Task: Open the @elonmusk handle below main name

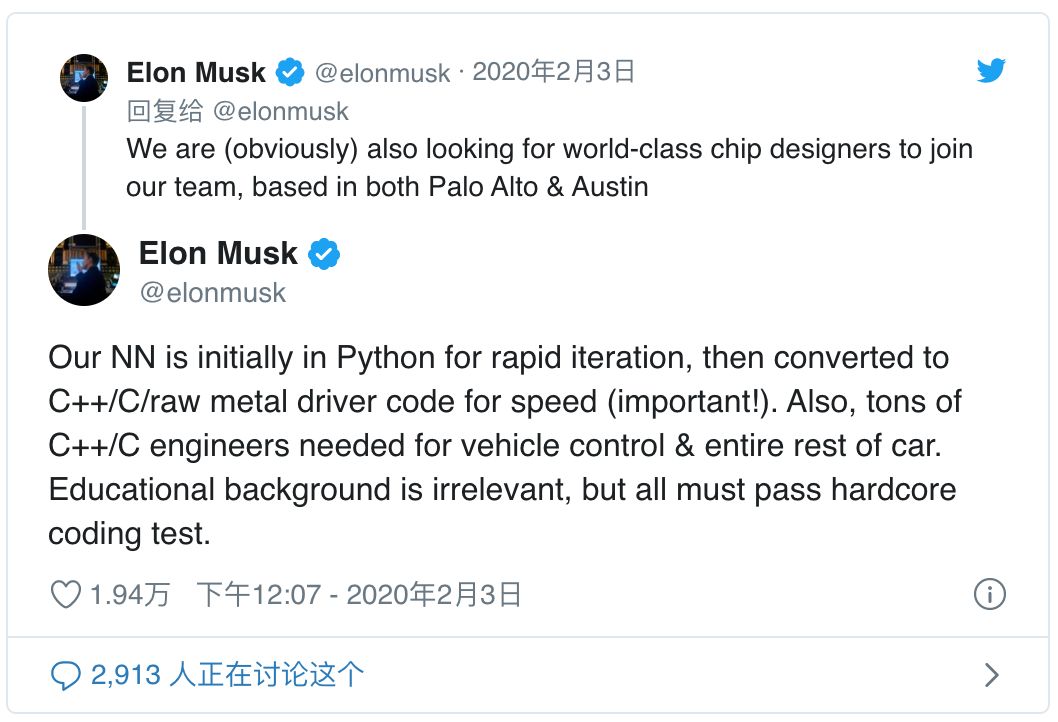Action: coord(213,293)
